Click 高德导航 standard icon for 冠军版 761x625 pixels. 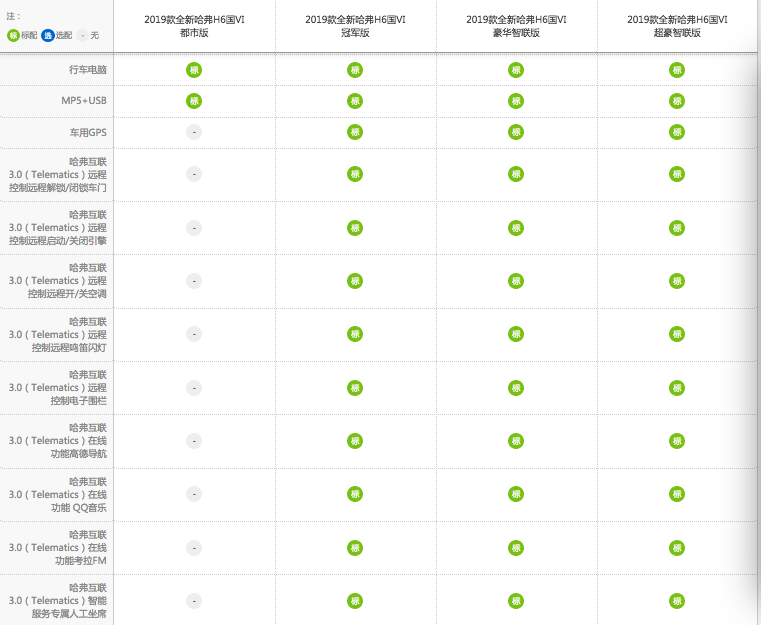[x=355, y=441]
